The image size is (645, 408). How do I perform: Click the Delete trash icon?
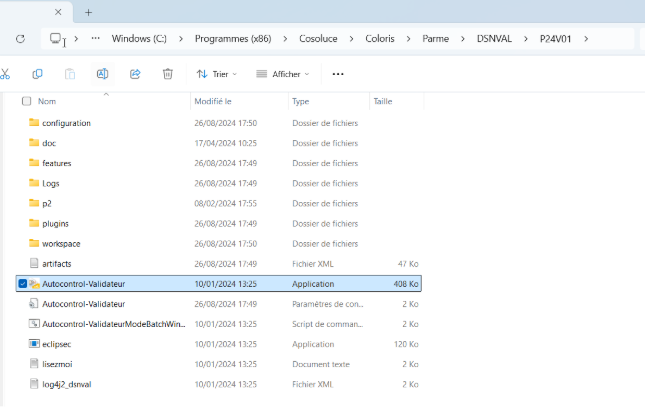tap(168, 74)
